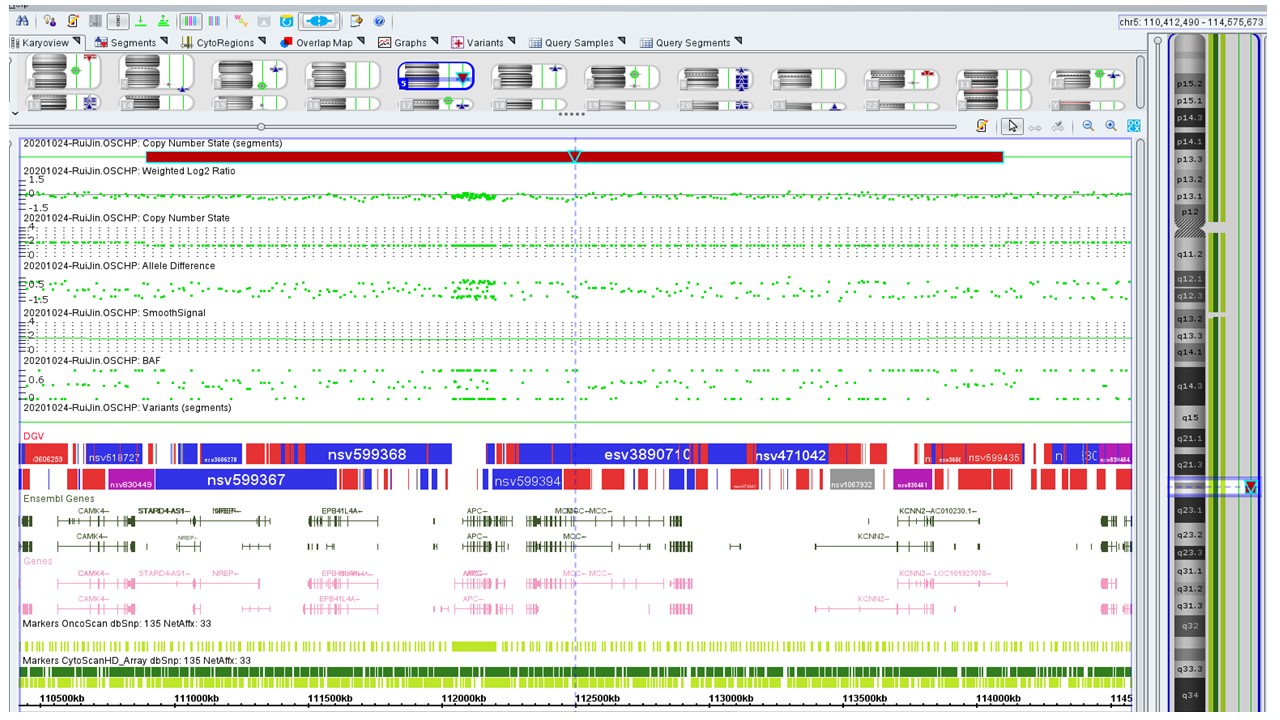Click the green download arrow toolbar icon
Screen dimensions: 1280x720
click(141, 21)
